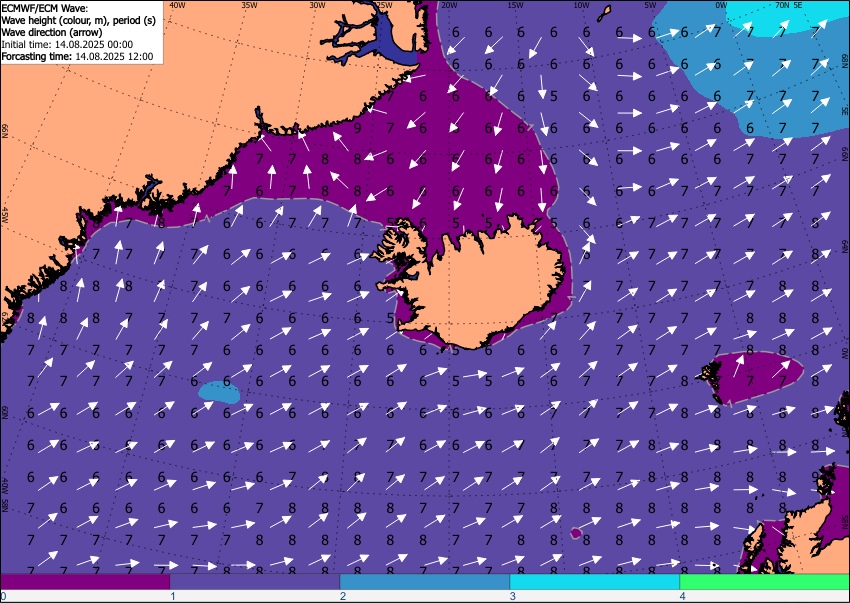Screen dimensions: 850x603
Task: Click 'Forcasting time: 14.08.2025 12:00' line
Action: pyautogui.click(x=78, y=56)
